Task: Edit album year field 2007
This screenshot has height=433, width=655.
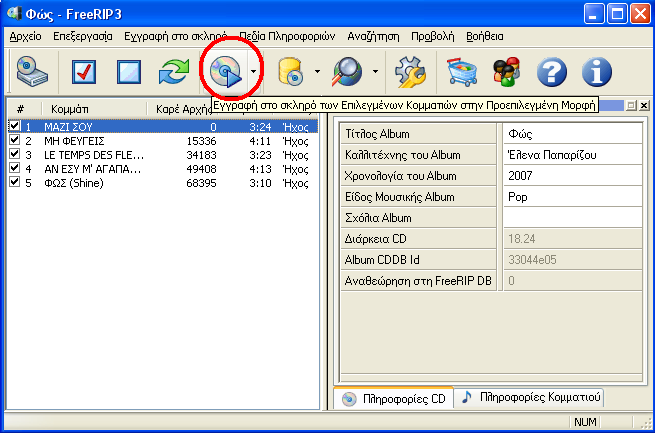Action: click(x=573, y=176)
